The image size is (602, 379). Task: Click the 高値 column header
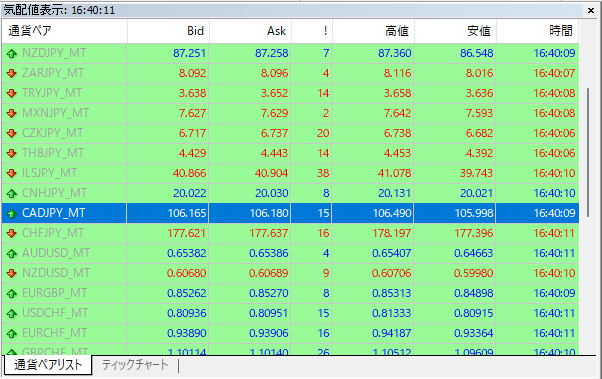[x=373, y=31]
